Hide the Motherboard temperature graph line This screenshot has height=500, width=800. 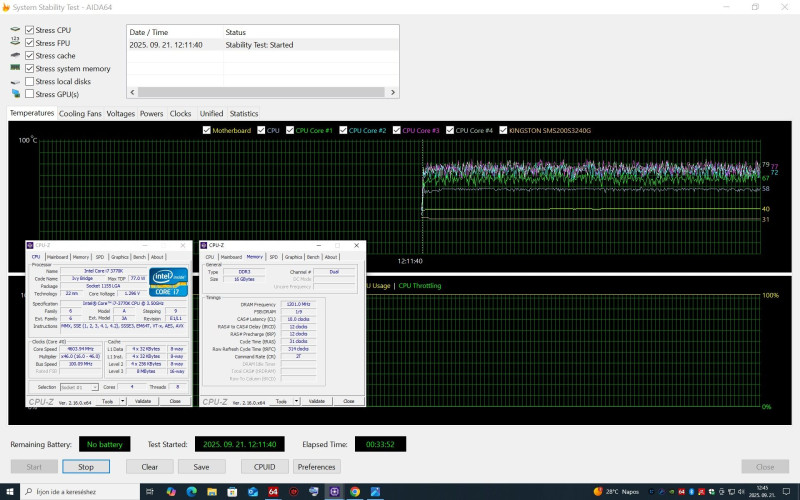pyautogui.click(x=207, y=130)
